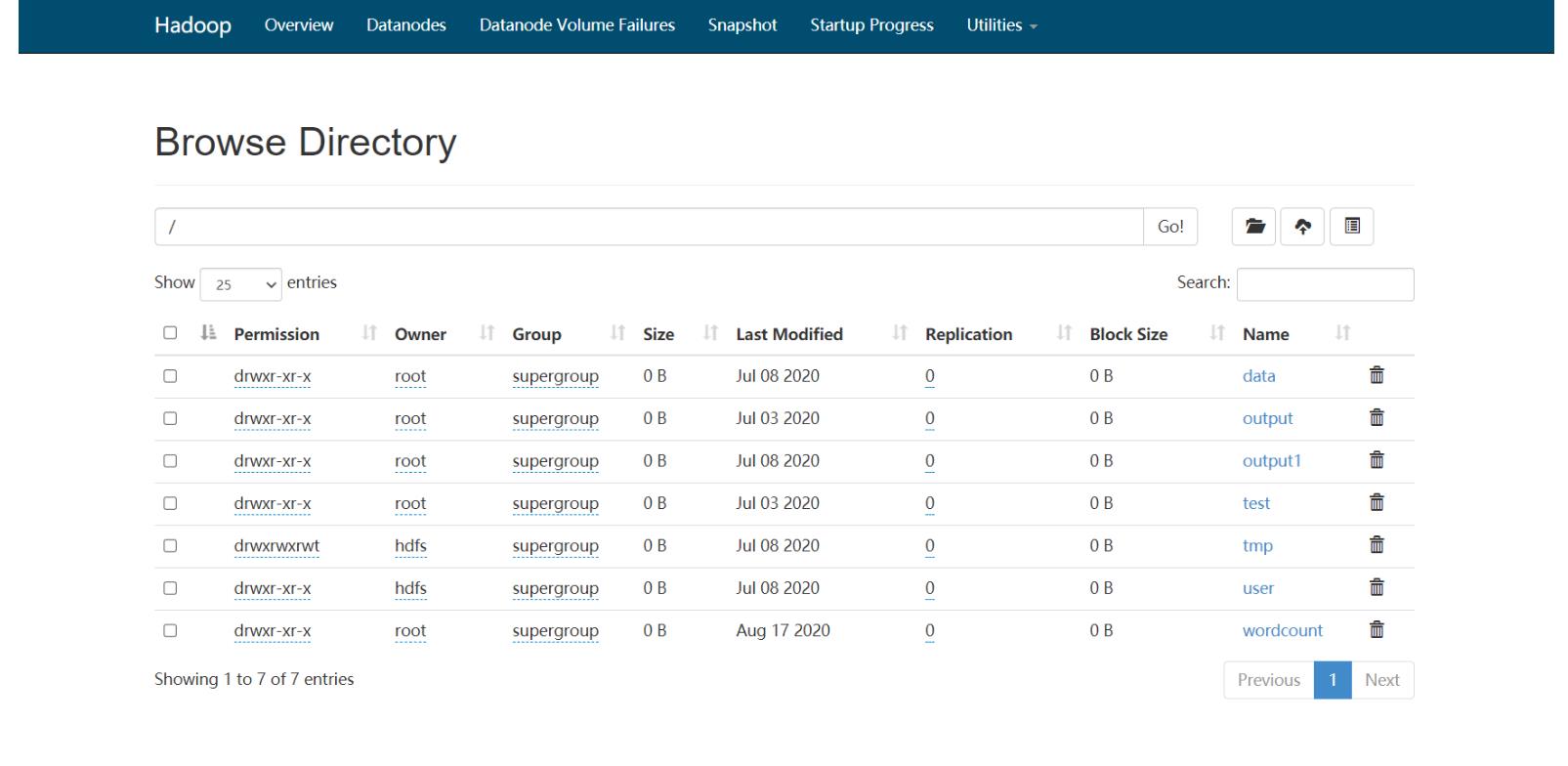
Task: Sort by the Name column arrows
Action: pyautogui.click(x=1342, y=333)
